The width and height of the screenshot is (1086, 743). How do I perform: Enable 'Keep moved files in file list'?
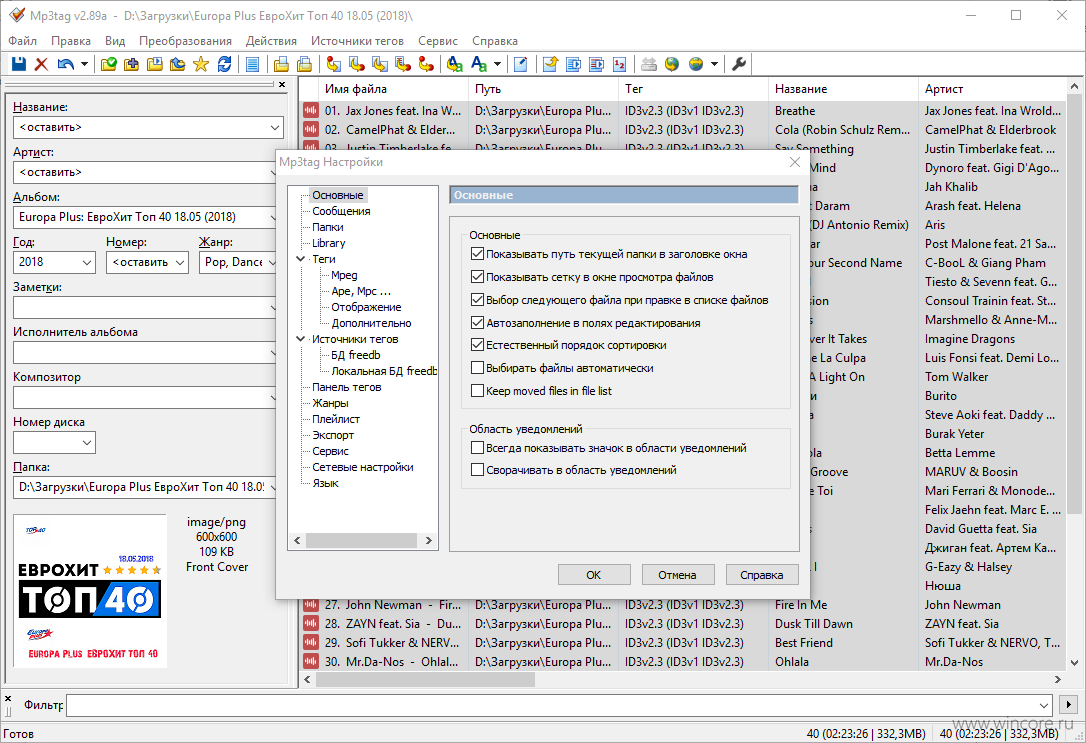pyautogui.click(x=477, y=391)
